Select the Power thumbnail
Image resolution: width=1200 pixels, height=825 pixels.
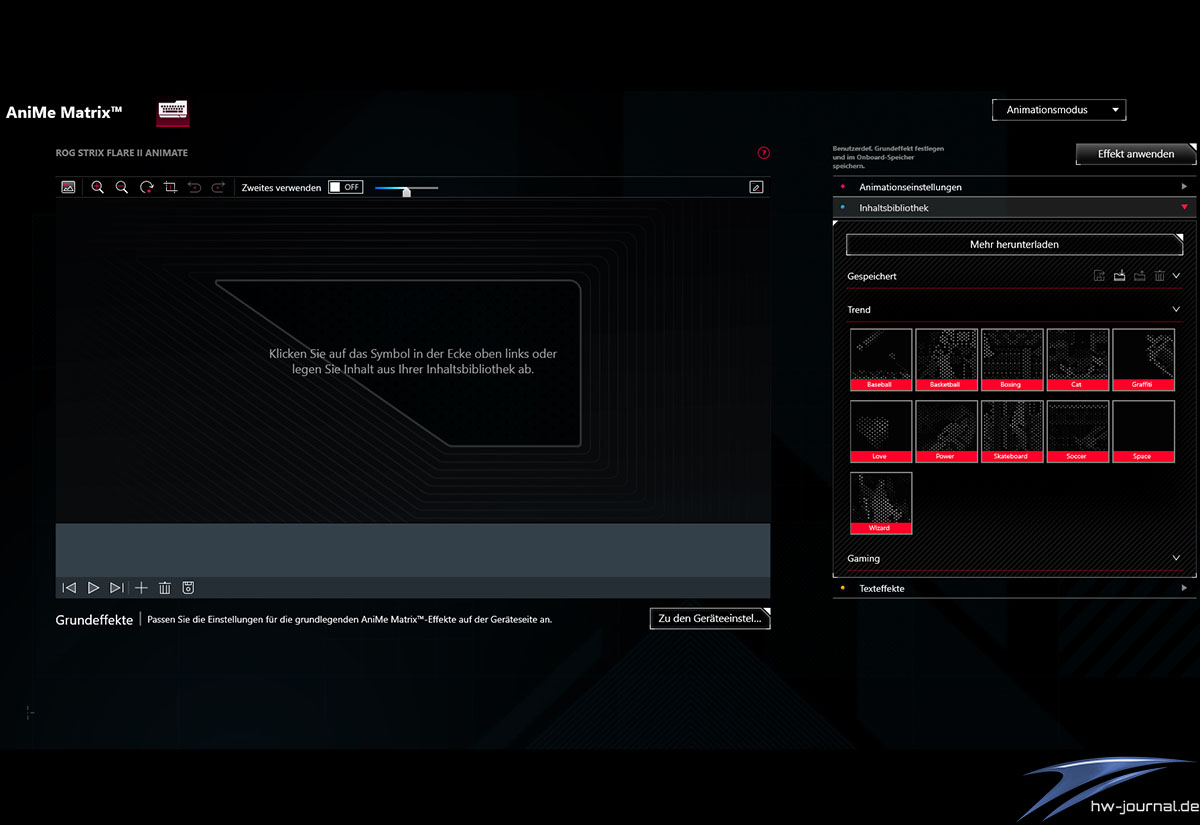coord(946,431)
